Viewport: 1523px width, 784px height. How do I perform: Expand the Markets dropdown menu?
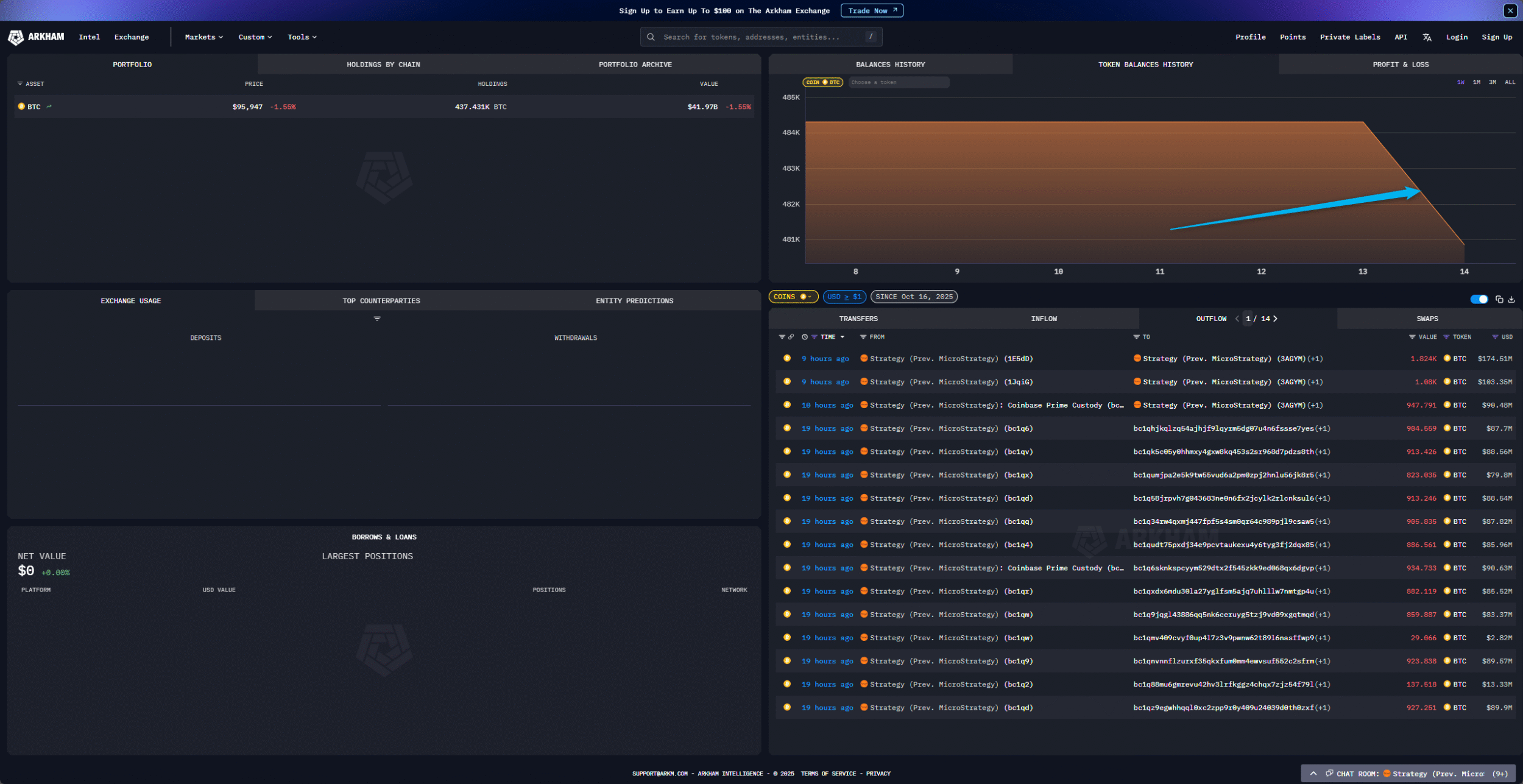204,37
